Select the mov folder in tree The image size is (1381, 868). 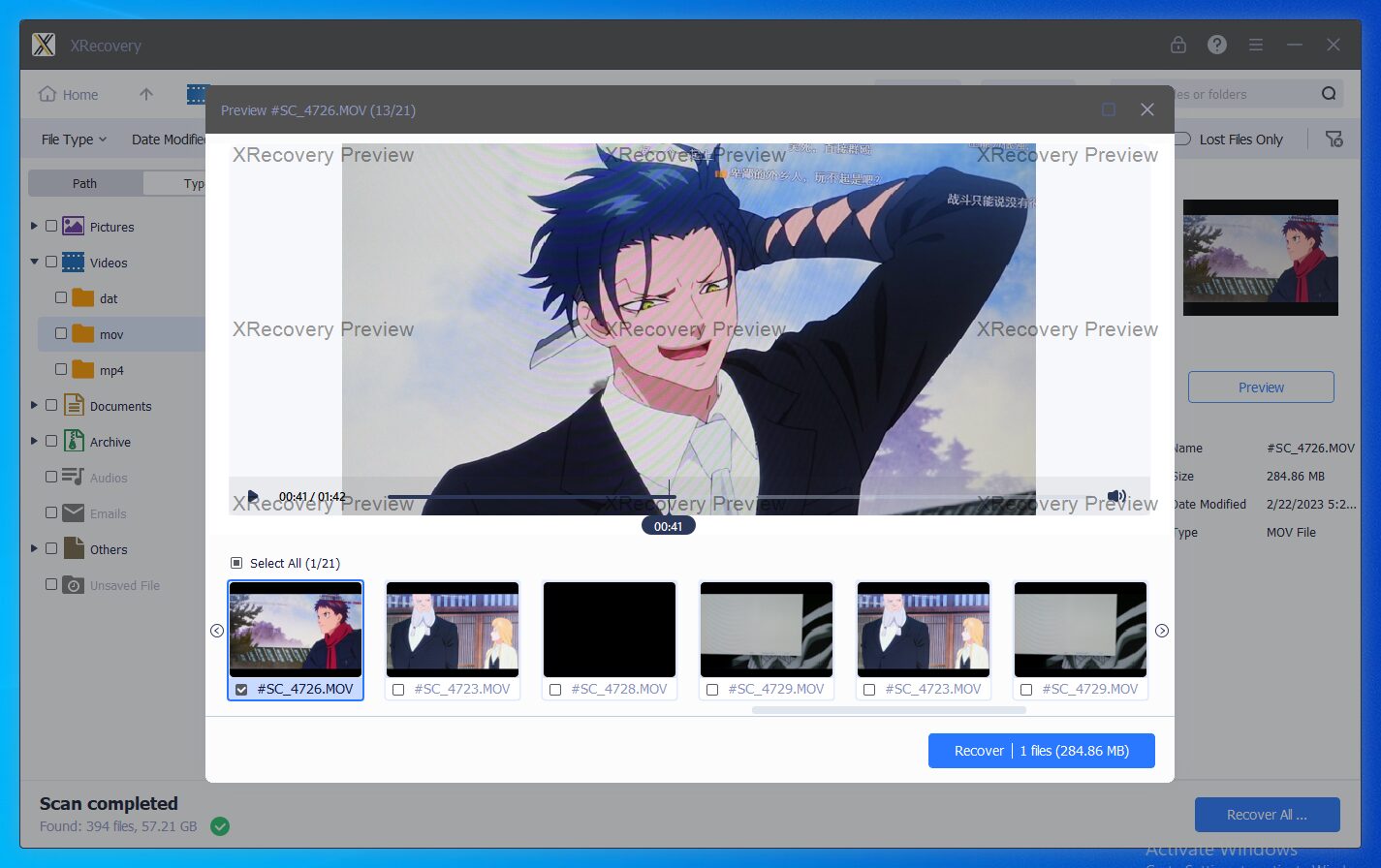click(x=122, y=334)
